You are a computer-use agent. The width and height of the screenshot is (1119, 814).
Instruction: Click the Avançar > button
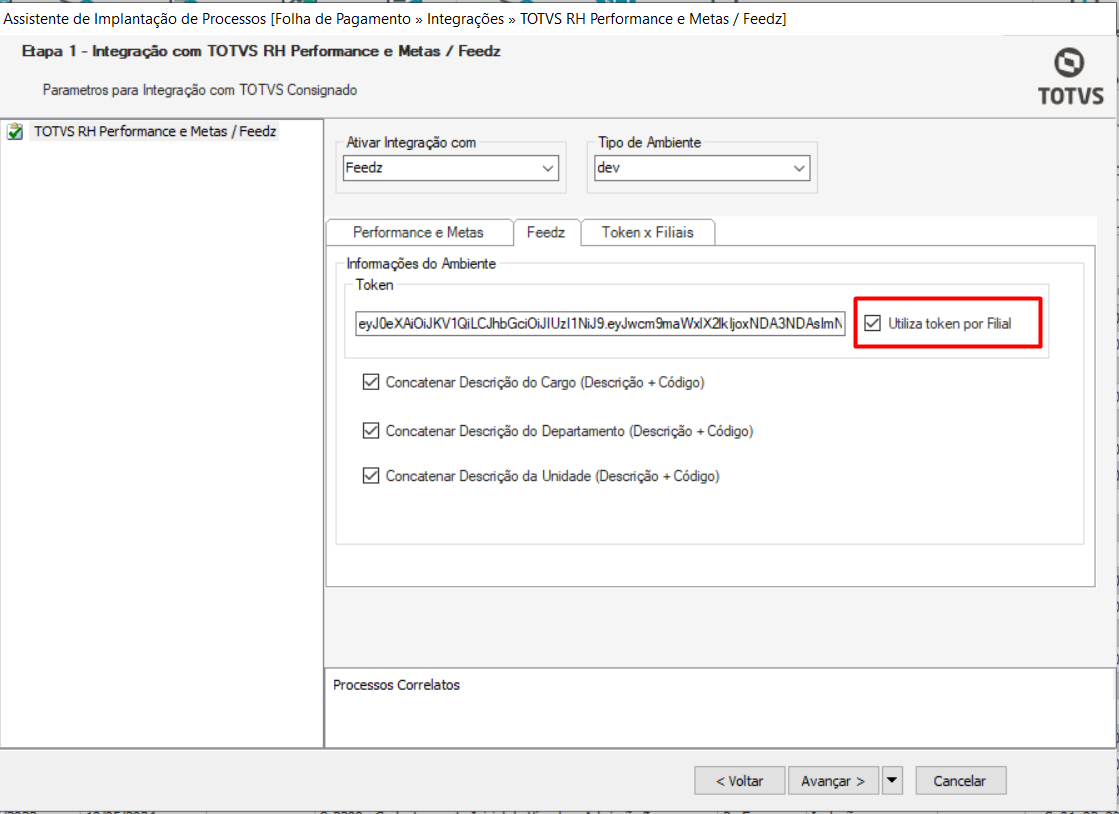point(834,780)
